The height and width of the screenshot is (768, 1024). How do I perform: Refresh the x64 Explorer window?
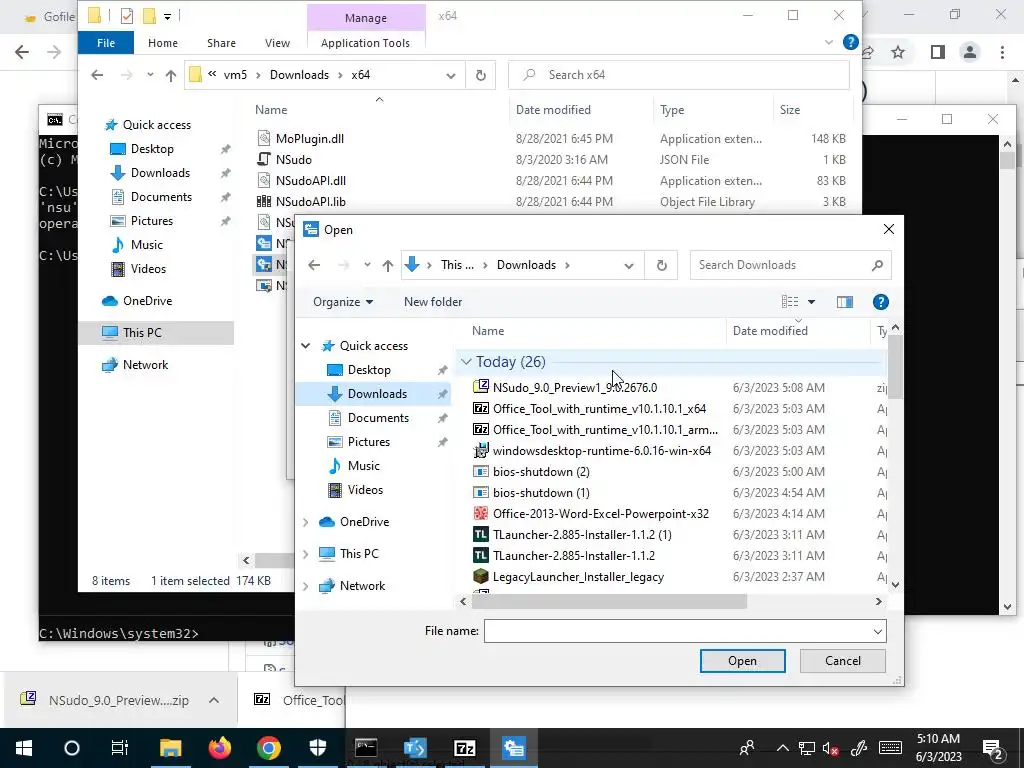pos(481,75)
